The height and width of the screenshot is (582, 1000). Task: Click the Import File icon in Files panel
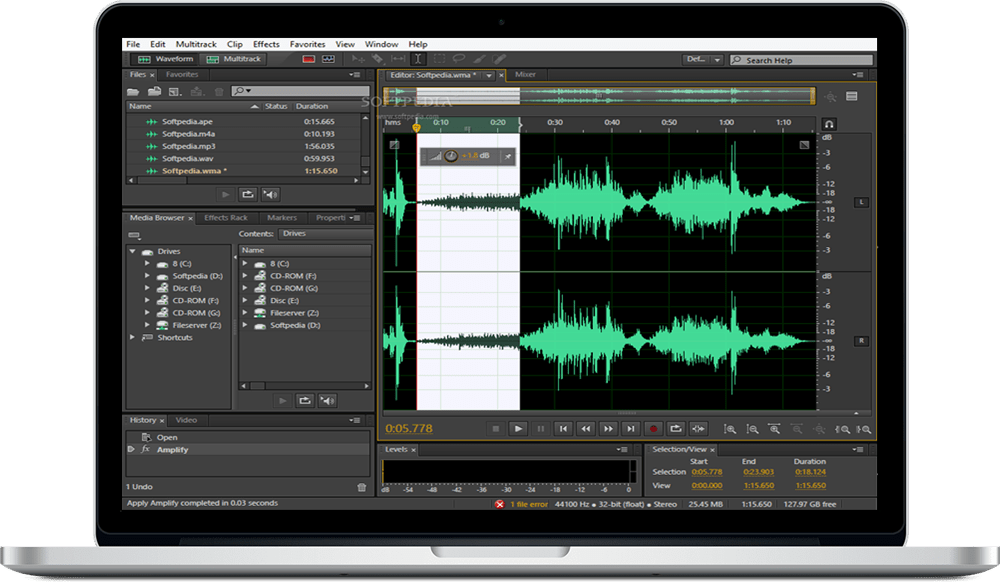click(x=154, y=92)
